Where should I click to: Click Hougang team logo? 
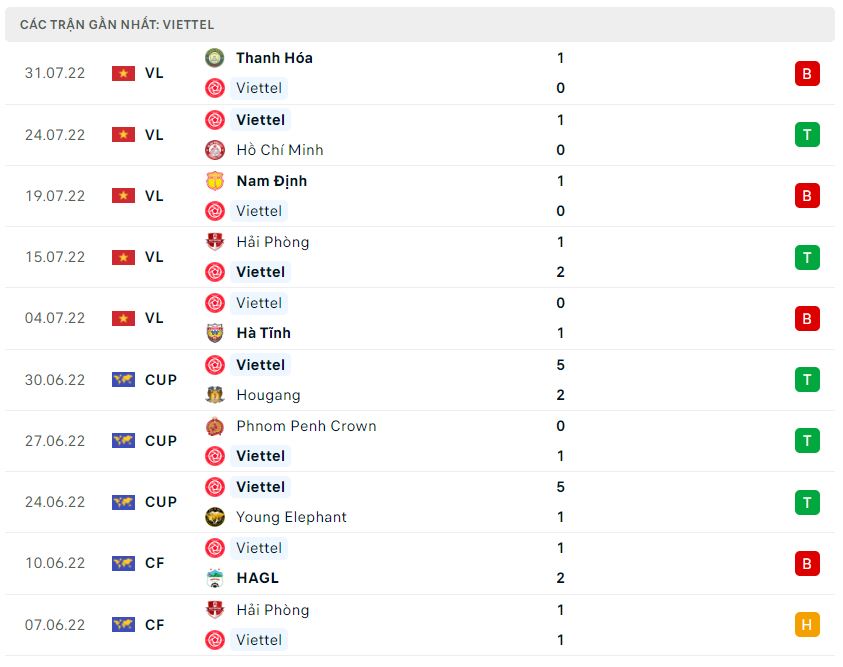click(215, 395)
